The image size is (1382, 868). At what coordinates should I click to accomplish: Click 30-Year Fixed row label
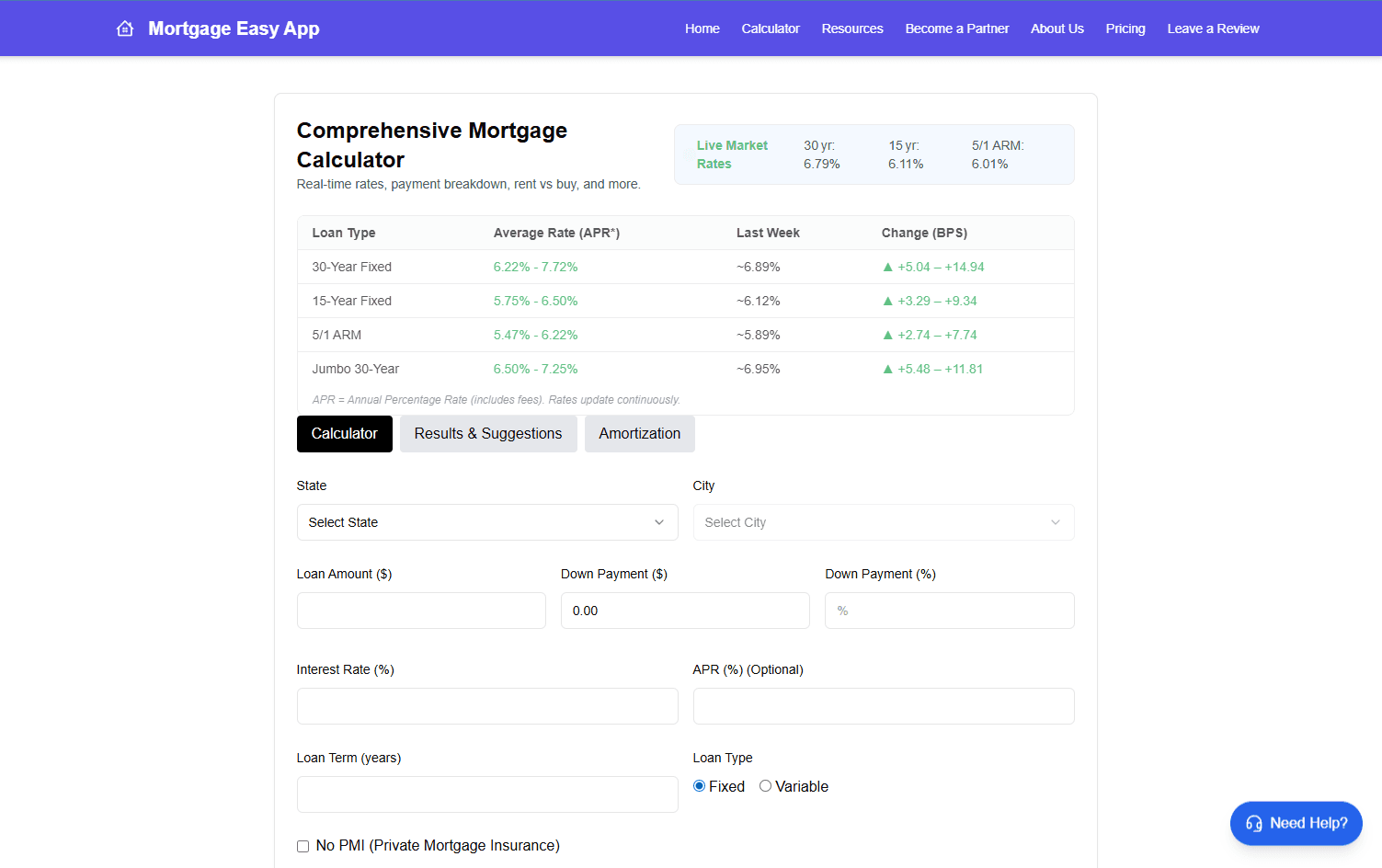352,267
